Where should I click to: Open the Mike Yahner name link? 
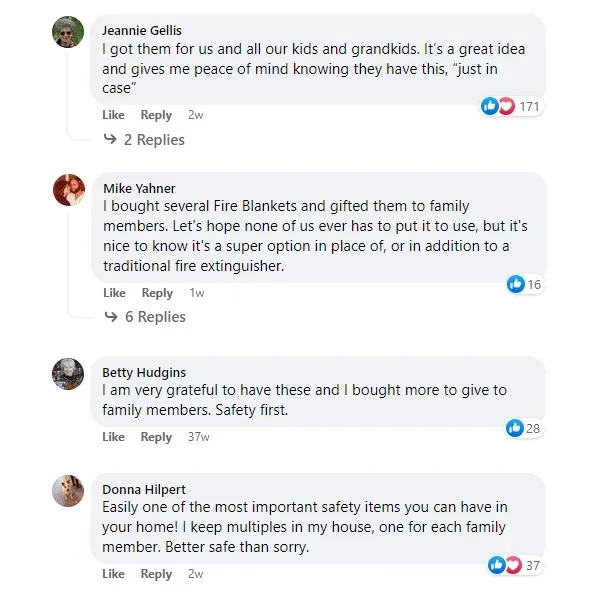[139, 188]
